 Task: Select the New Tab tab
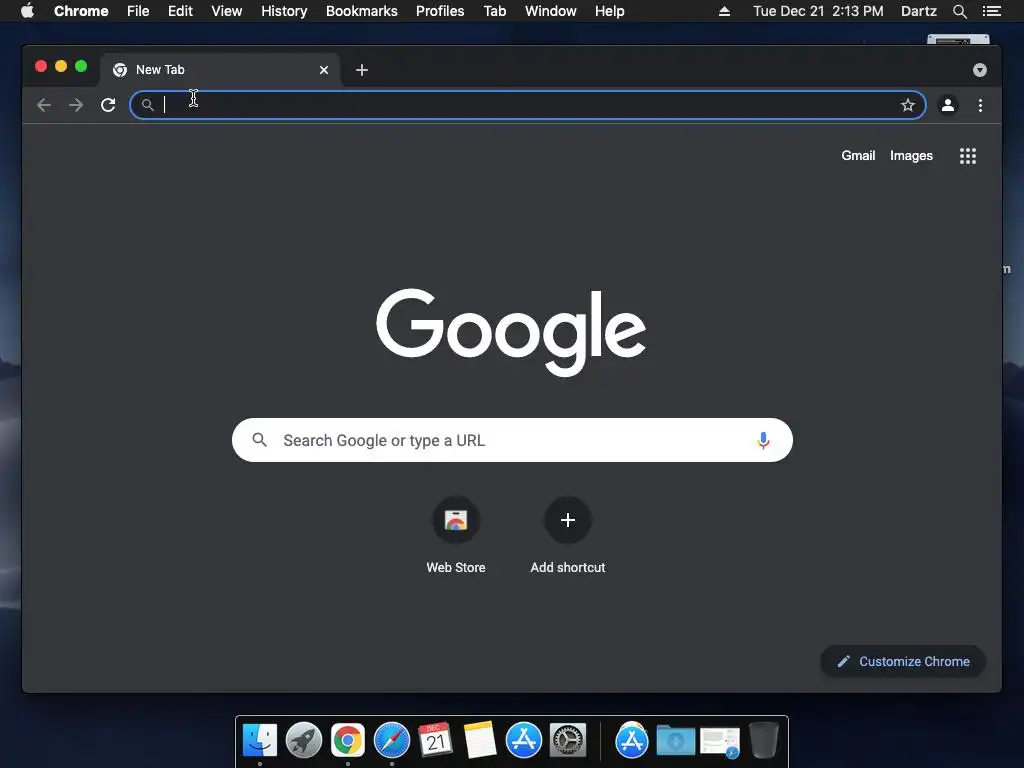[x=221, y=70]
